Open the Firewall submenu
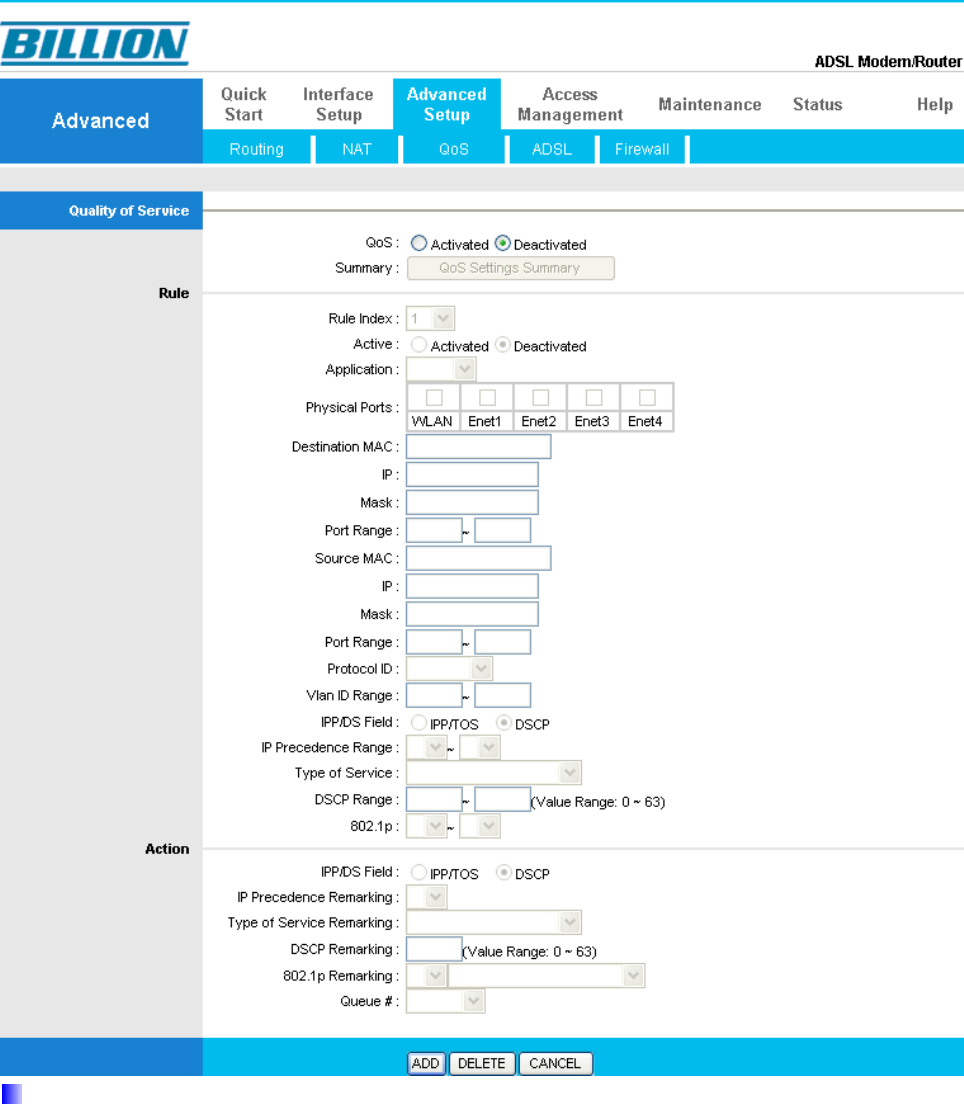Screen dimensions: 964x1104 (641, 149)
